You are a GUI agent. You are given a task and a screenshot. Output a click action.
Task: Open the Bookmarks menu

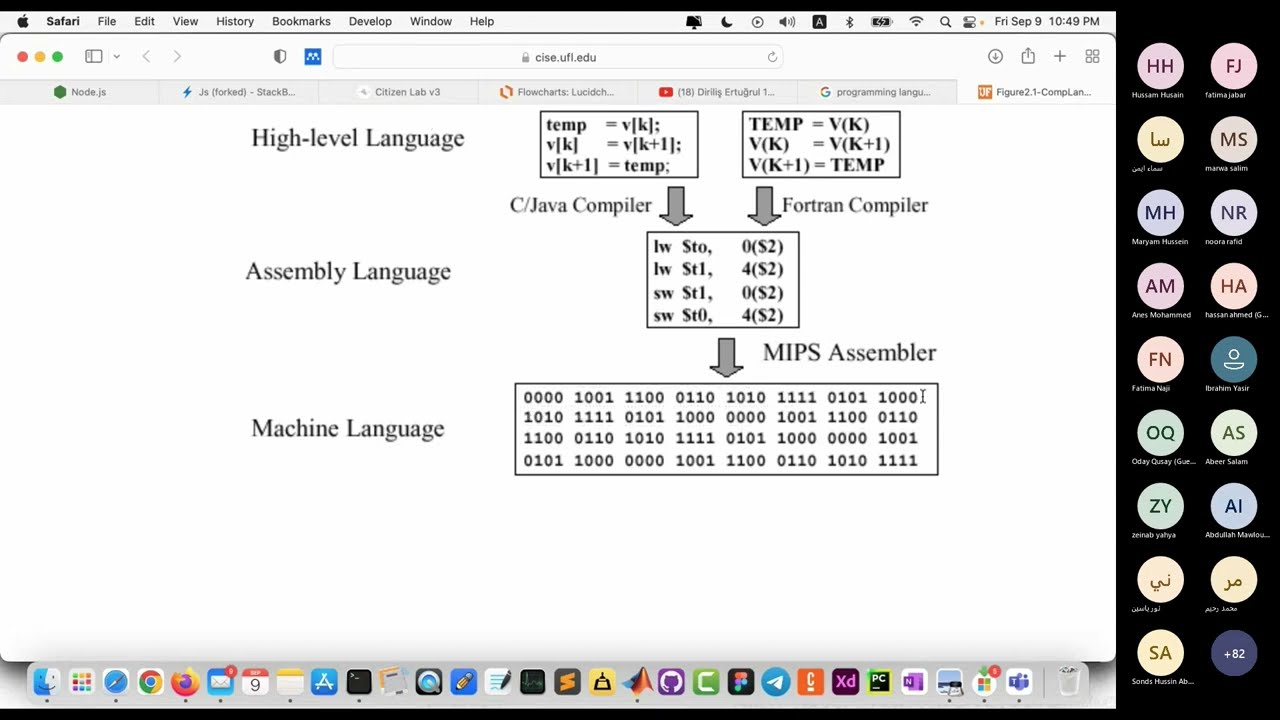coord(301,21)
